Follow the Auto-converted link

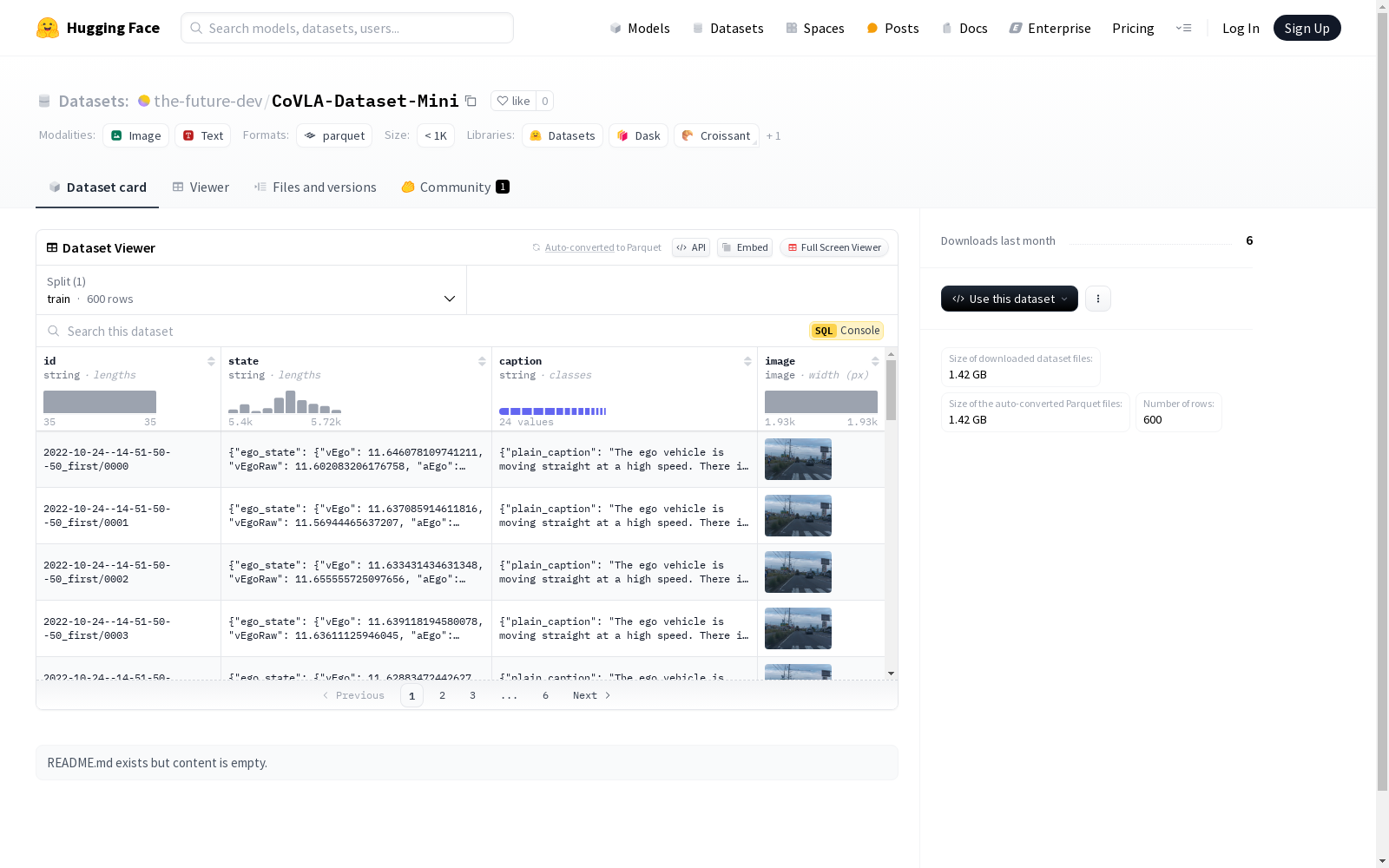pyautogui.click(x=579, y=247)
